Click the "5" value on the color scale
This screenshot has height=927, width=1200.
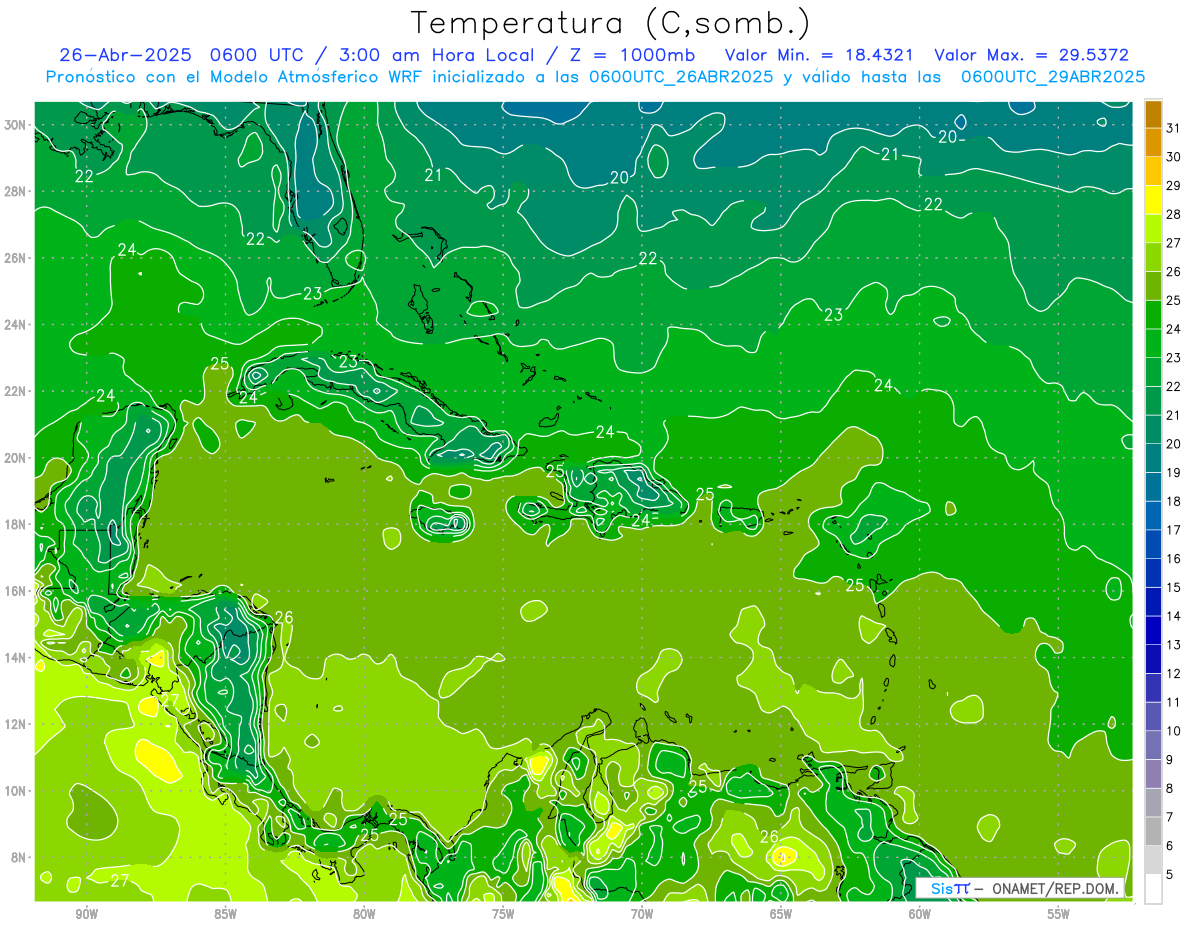(x=1171, y=876)
